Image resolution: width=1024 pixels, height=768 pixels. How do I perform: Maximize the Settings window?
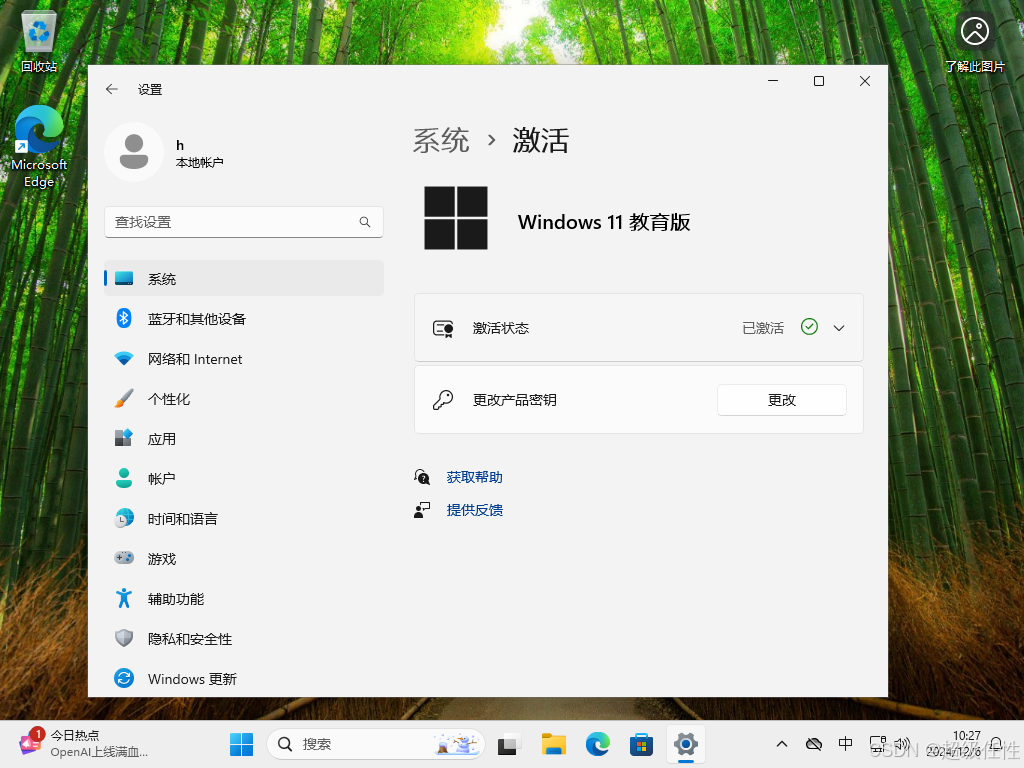click(x=819, y=81)
